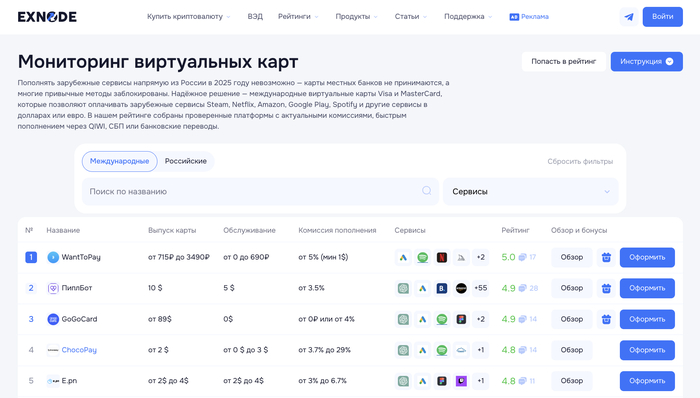Expand +55 more services for ПиллБот

pyautogui.click(x=480, y=288)
